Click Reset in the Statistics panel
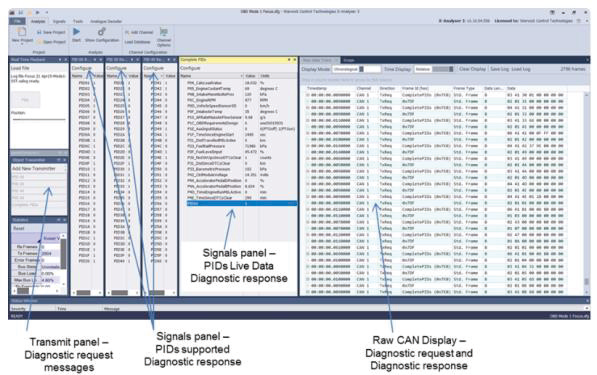The width and height of the screenshot is (597, 375). click(x=19, y=228)
